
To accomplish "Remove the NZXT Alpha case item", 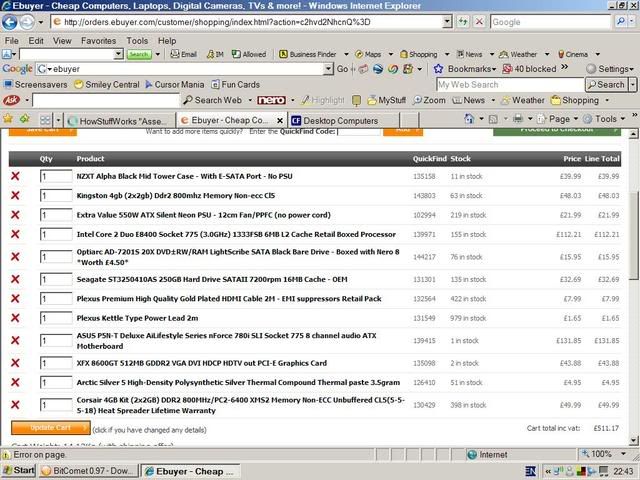I will point(15,176).
